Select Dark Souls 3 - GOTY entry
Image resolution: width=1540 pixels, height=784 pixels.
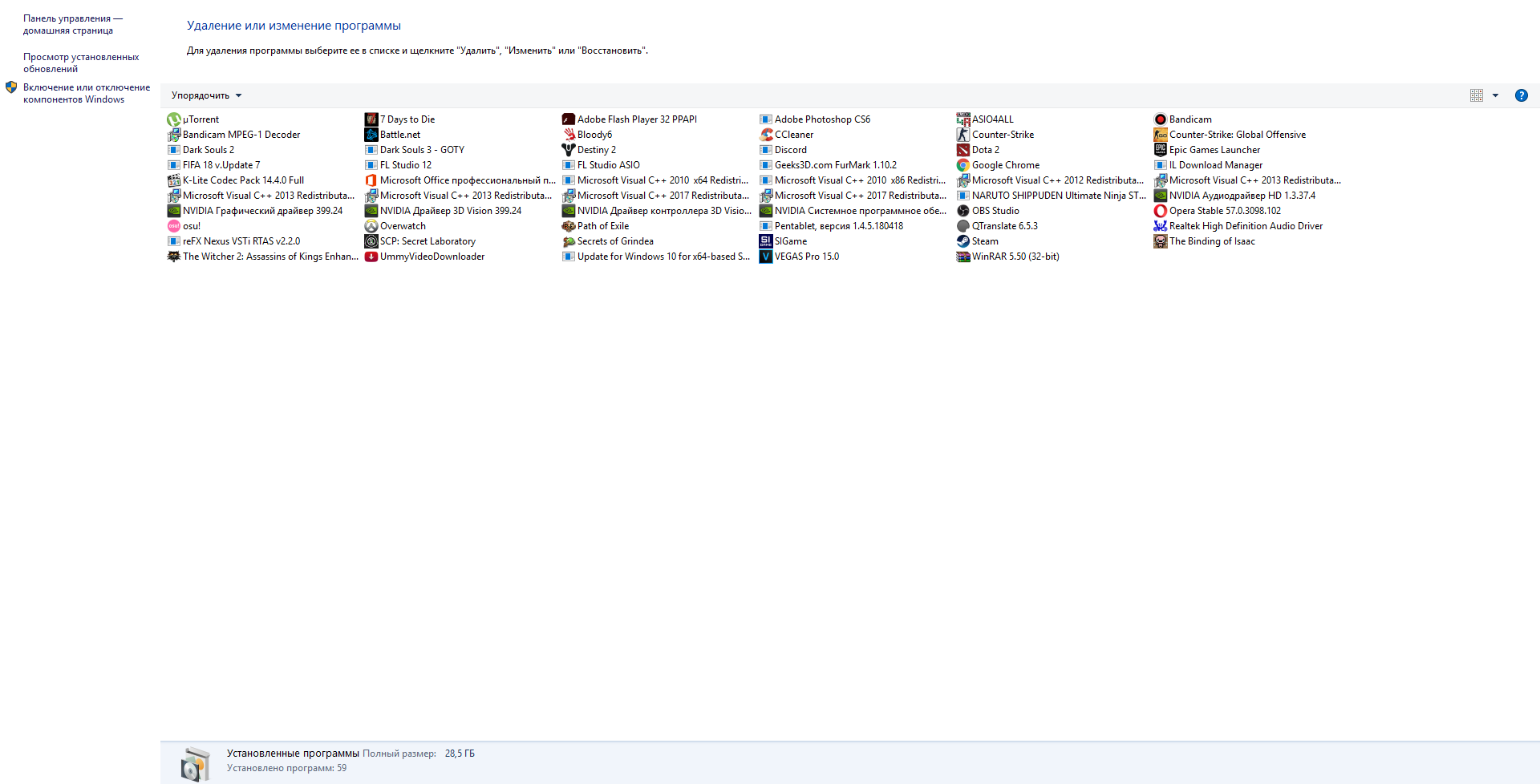[415, 150]
